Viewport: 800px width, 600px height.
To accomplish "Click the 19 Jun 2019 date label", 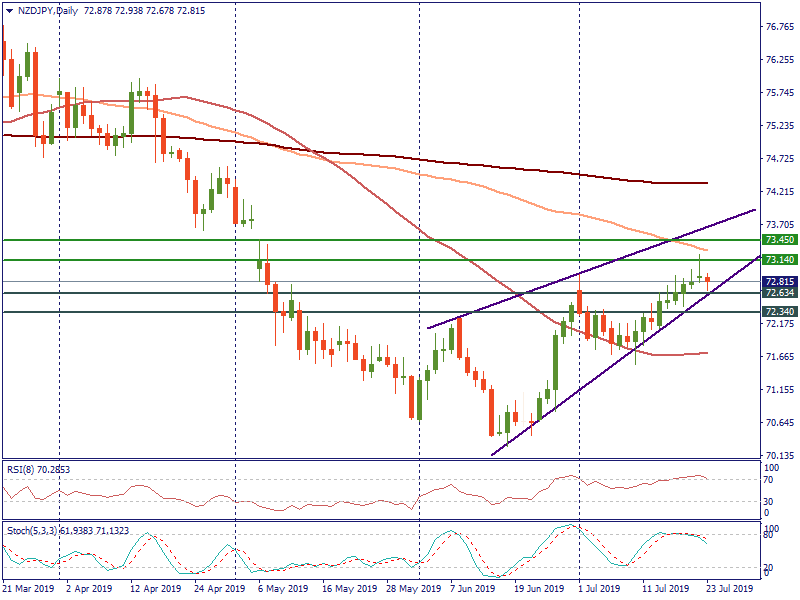I will tap(540, 590).
